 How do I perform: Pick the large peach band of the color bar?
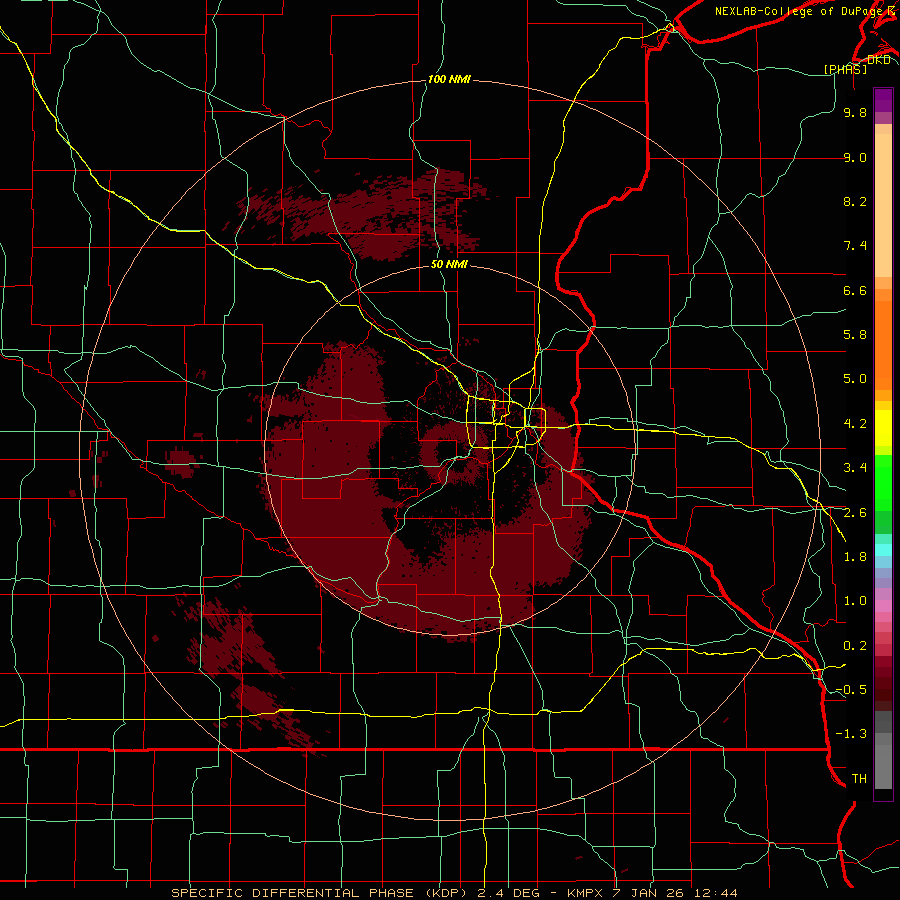pos(883,205)
